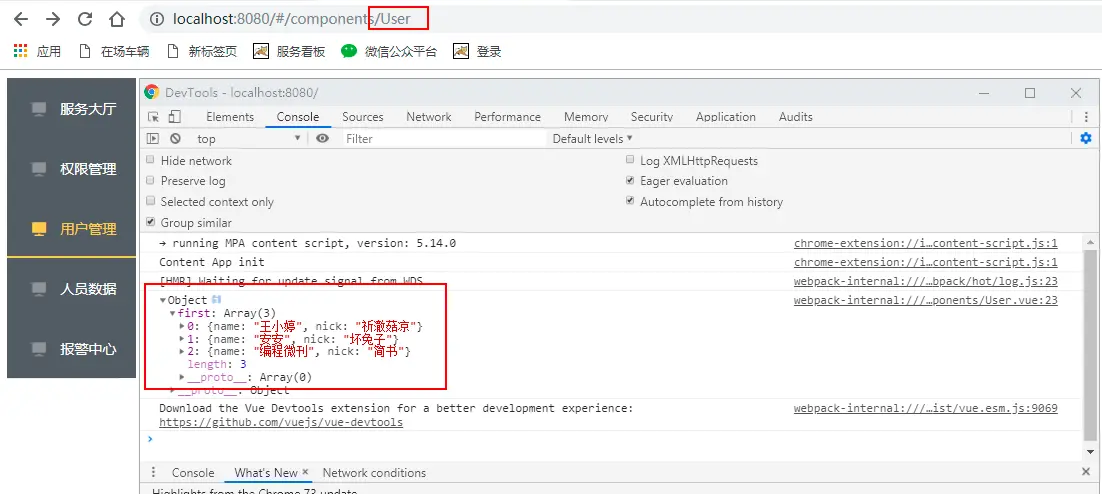Click the browser forward arrow
Screen dimensions: 1102x494
click(x=53, y=19)
